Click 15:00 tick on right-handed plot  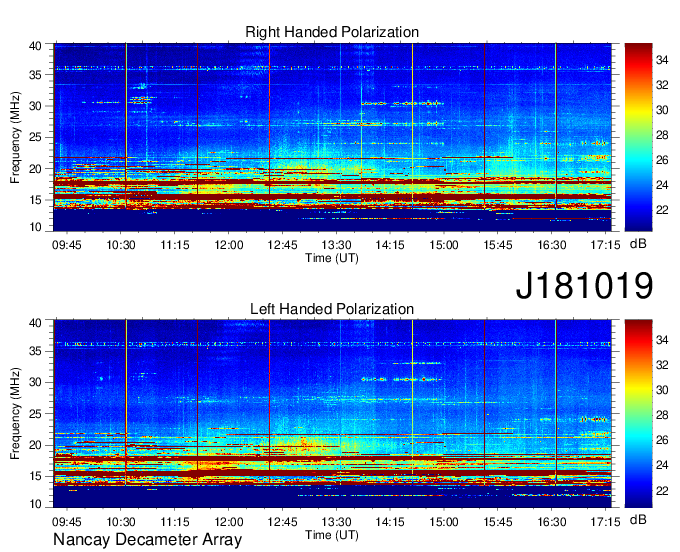pyautogui.click(x=444, y=245)
